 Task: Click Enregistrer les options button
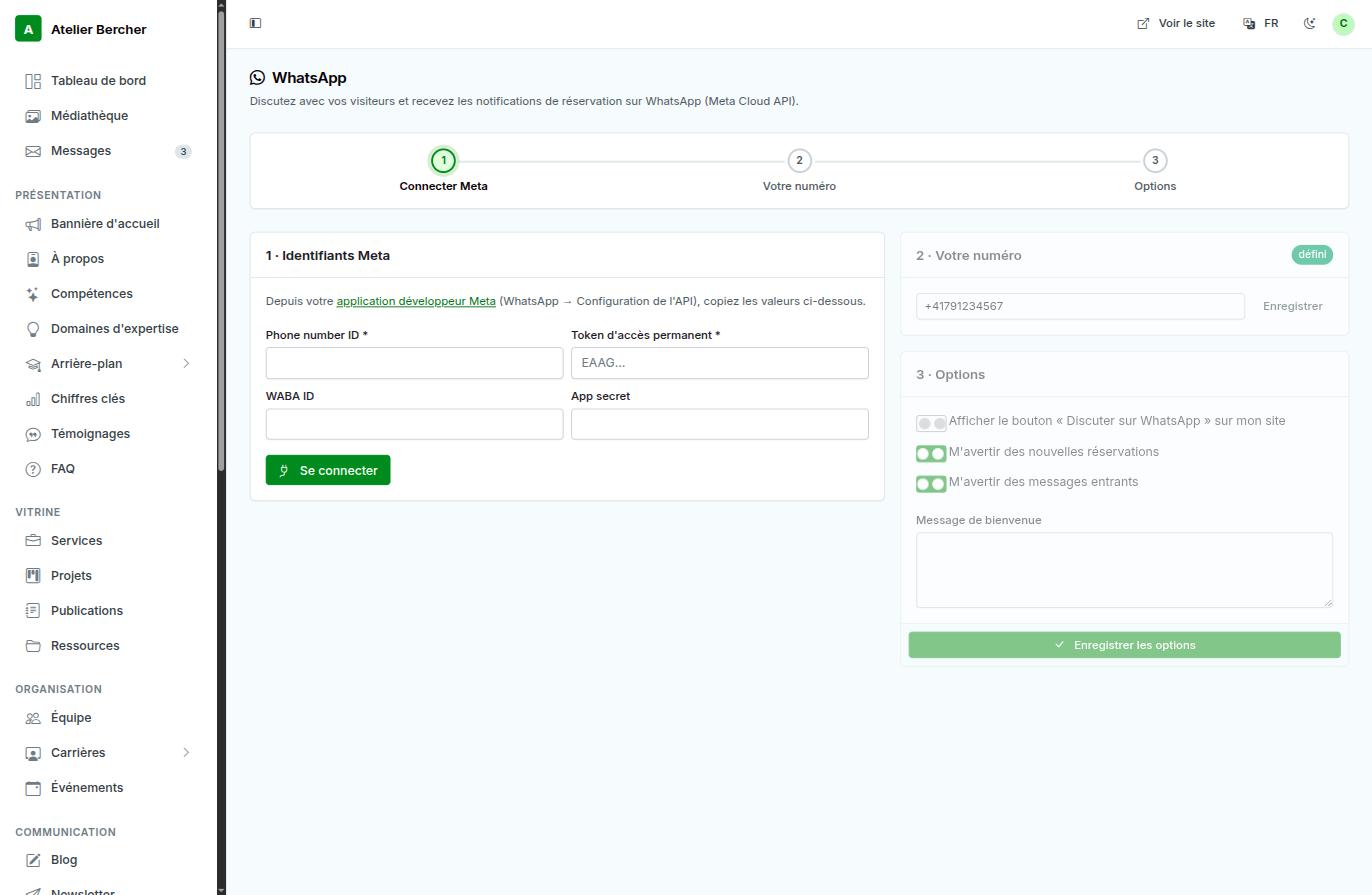click(1124, 645)
